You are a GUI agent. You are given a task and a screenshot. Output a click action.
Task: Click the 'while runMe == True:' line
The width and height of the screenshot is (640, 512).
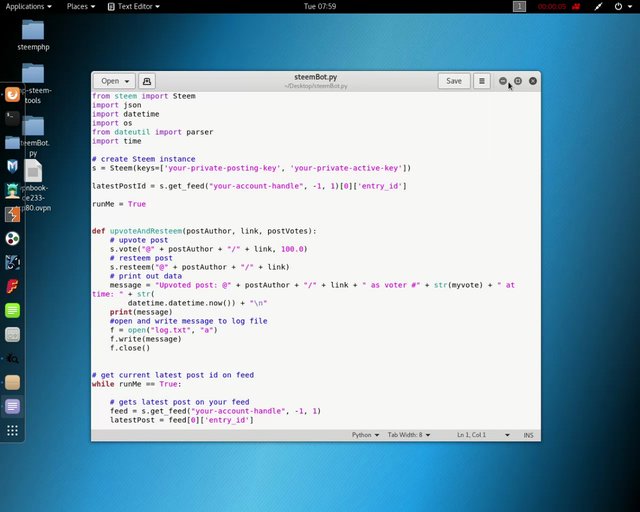[x=137, y=384]
